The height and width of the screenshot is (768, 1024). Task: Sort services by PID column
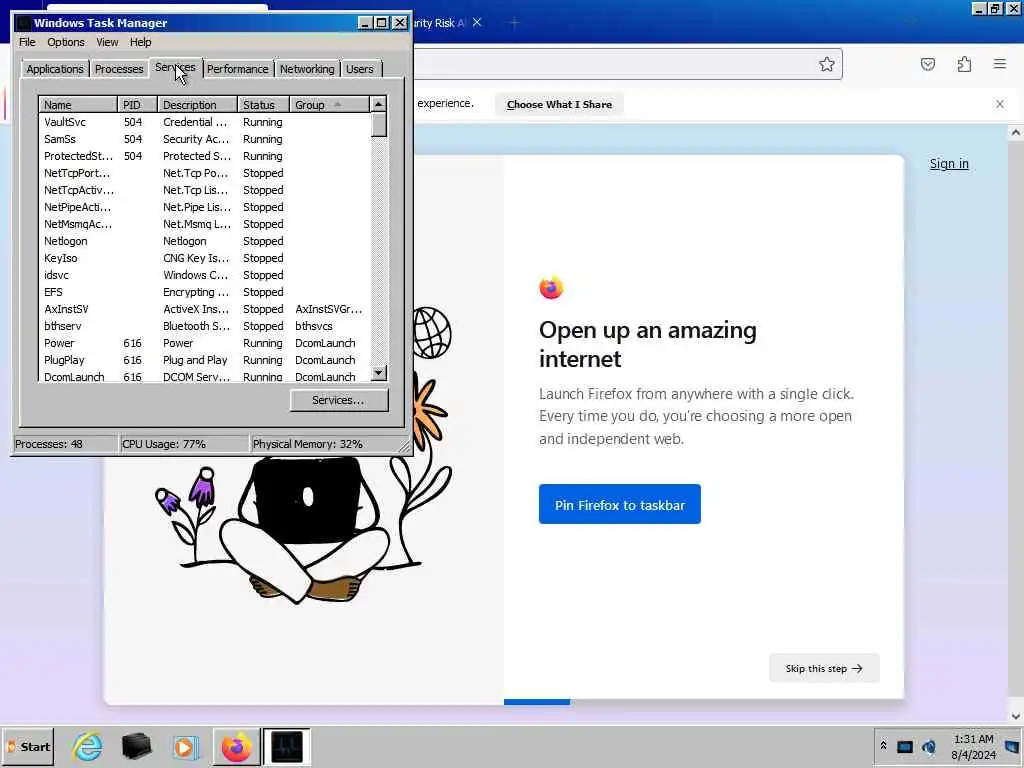[138, 104]
